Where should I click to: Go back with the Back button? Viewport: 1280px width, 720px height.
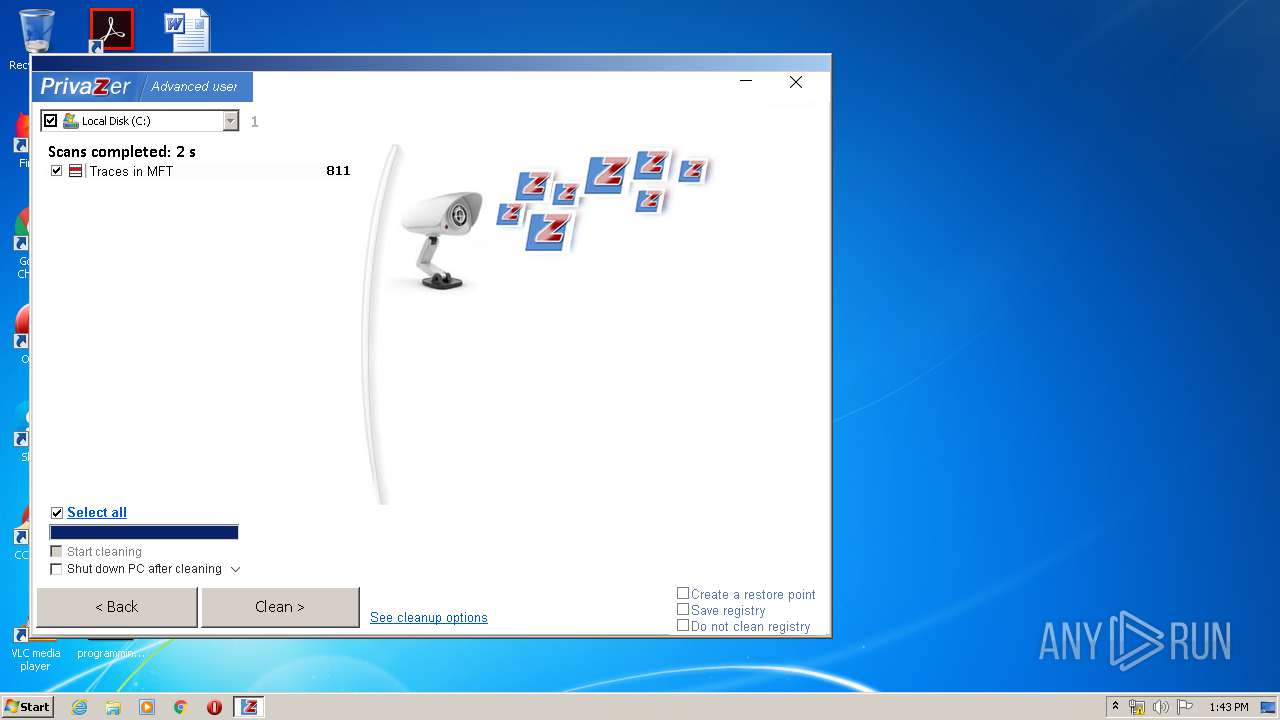coord(117,607)
